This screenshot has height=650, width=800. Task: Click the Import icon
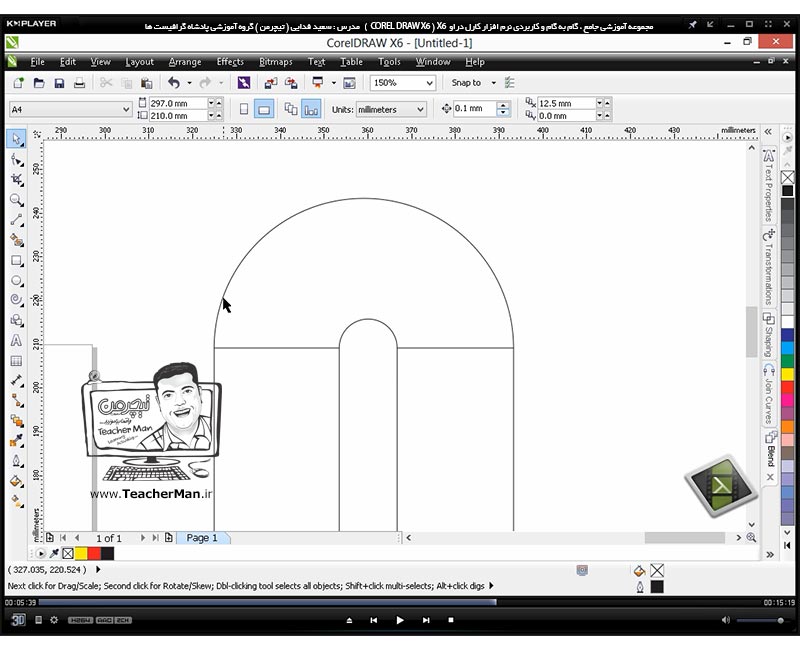pyautogui.click(x=271, y=83)
